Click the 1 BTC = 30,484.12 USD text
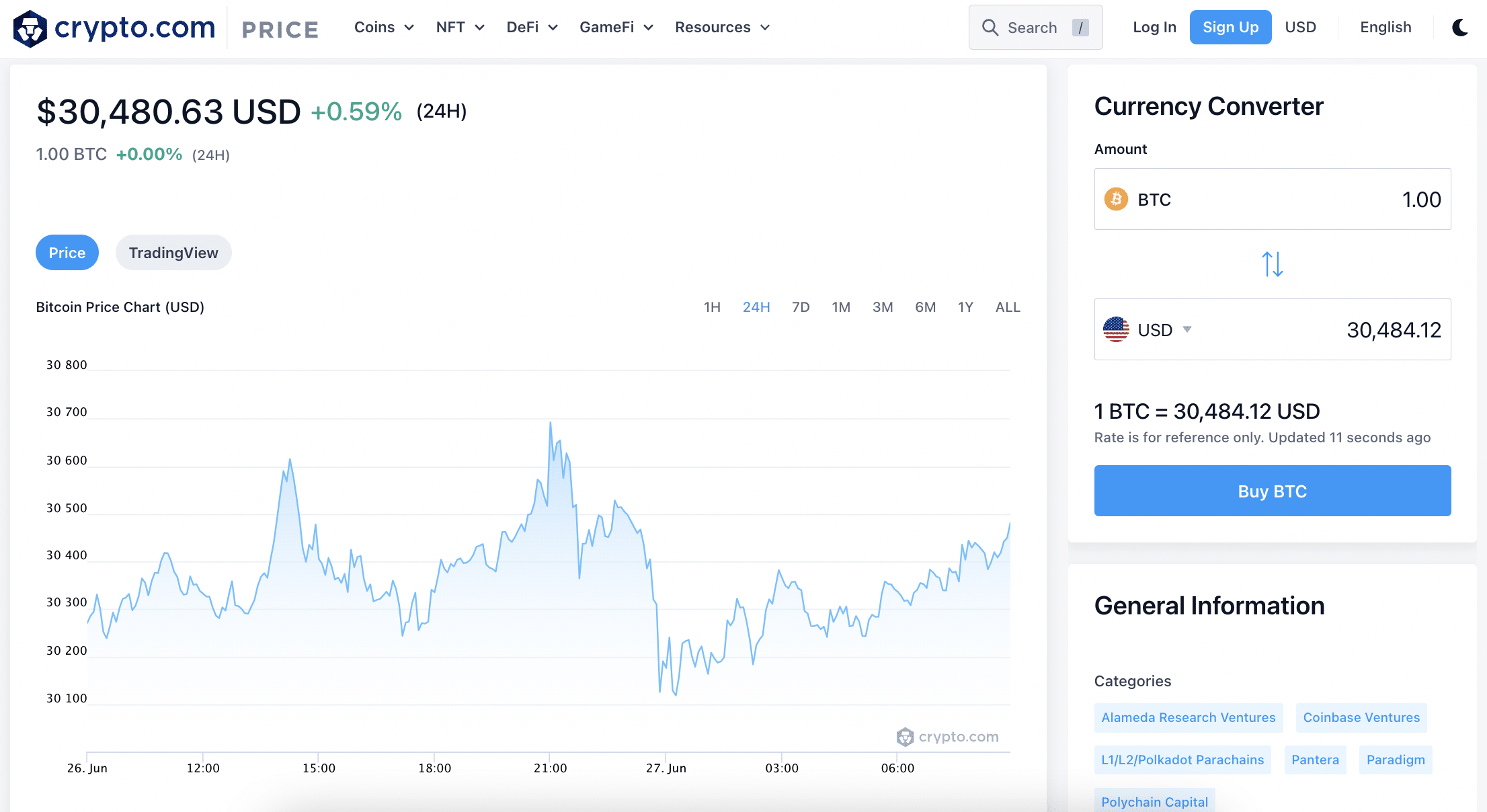The height and width of the screenshot is (812, 1487). pyautogui.click(x=1207, y=411)
